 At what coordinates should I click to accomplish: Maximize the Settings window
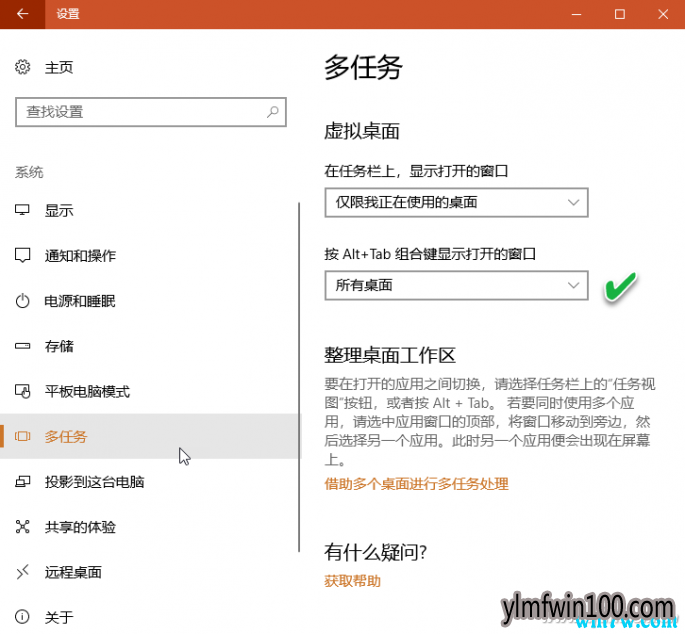point(619,14)
